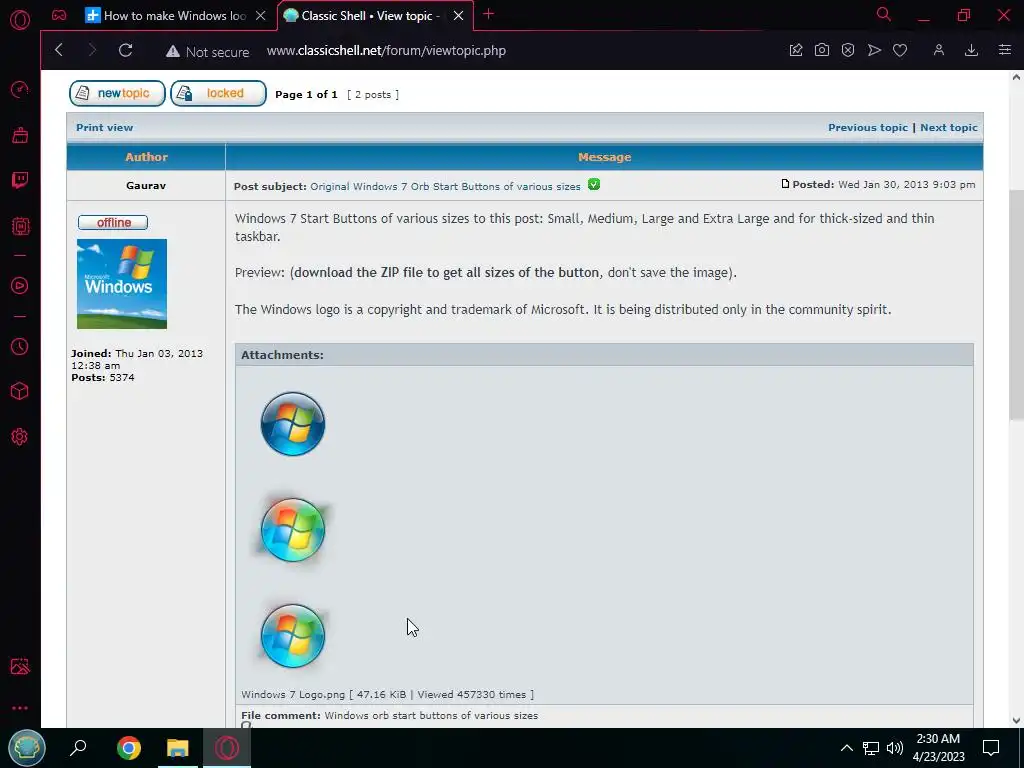The width and height of the screenshot is (1024, 768).
Task: Open GX Corner gamepad icon in the tab bar
Action: 59,15
